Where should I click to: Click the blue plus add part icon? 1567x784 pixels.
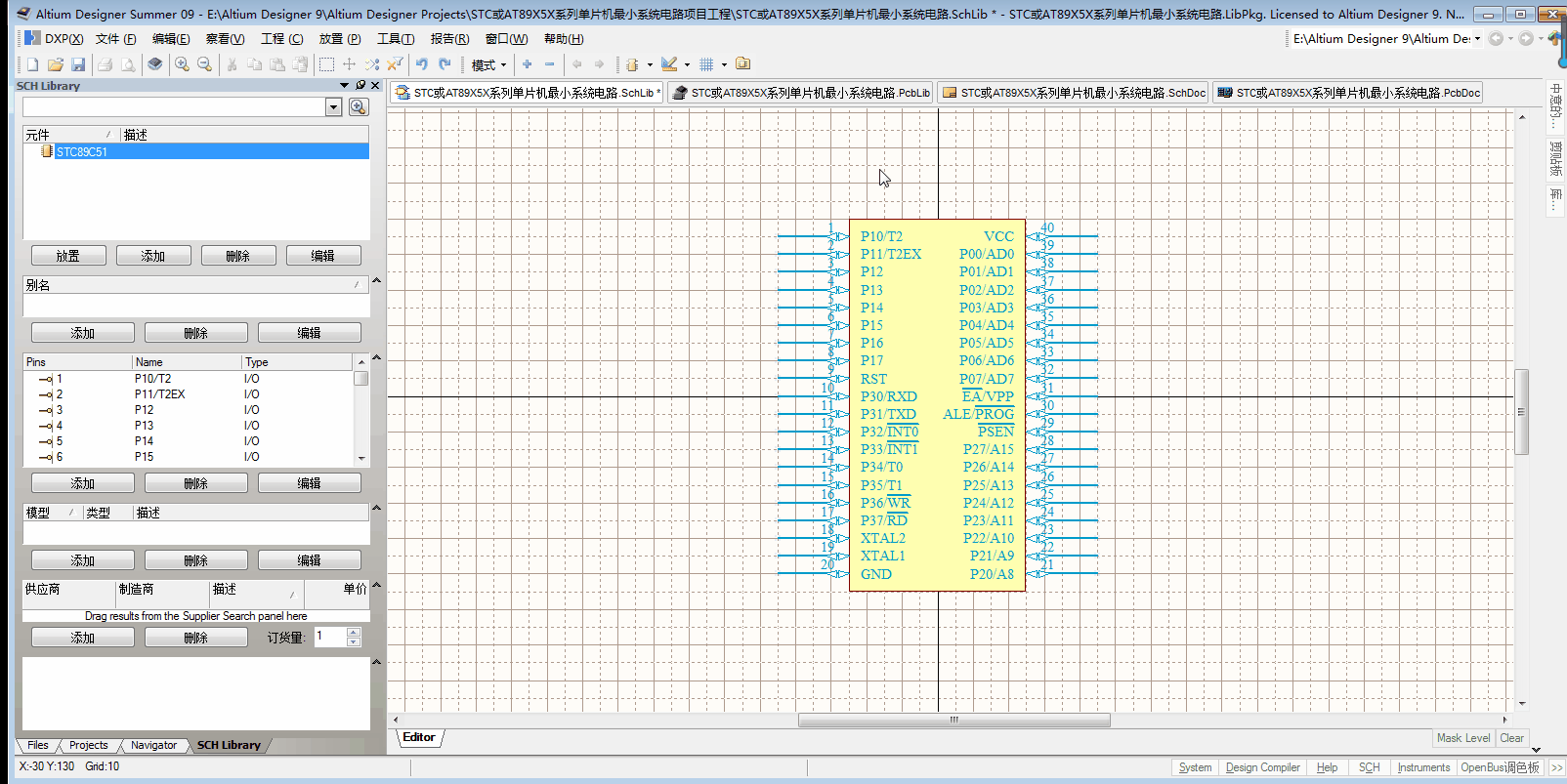pyautogui.click(x=527, y=64)
